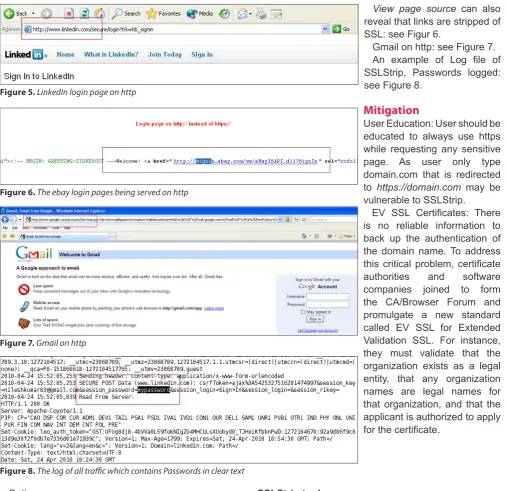Click the padlock icon in Gmail address bar
Image resolution: width=508 pixels, height=491 pixels.
point(287,220)
